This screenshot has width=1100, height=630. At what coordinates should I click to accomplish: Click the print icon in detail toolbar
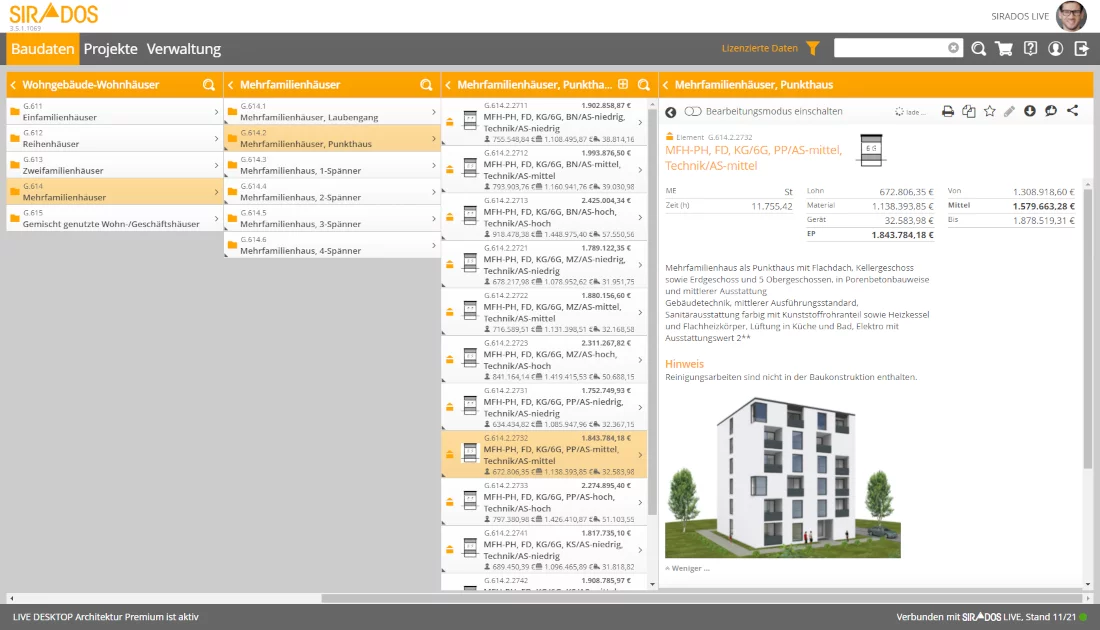coord(948,111)
